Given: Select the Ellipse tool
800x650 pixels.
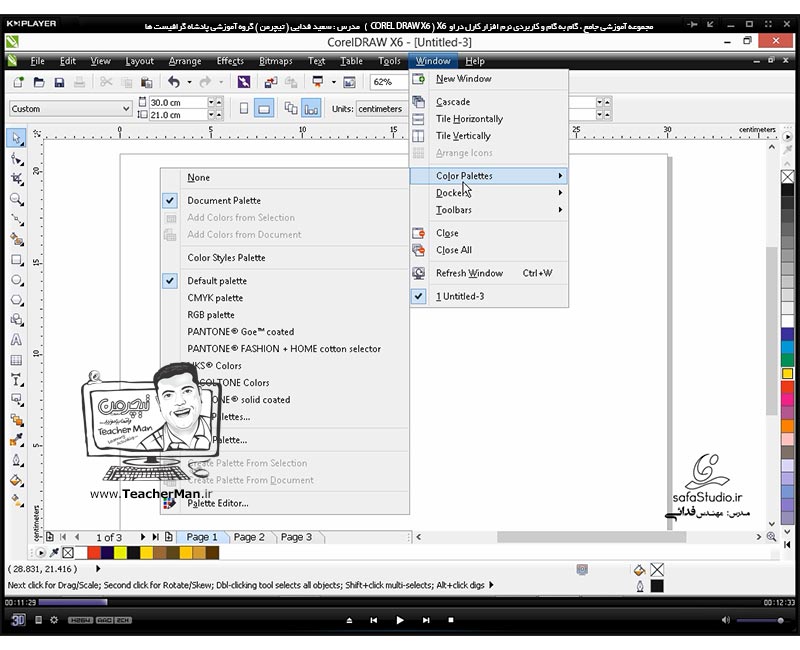Looking at the screenshot, I should (x=16, y=280).
